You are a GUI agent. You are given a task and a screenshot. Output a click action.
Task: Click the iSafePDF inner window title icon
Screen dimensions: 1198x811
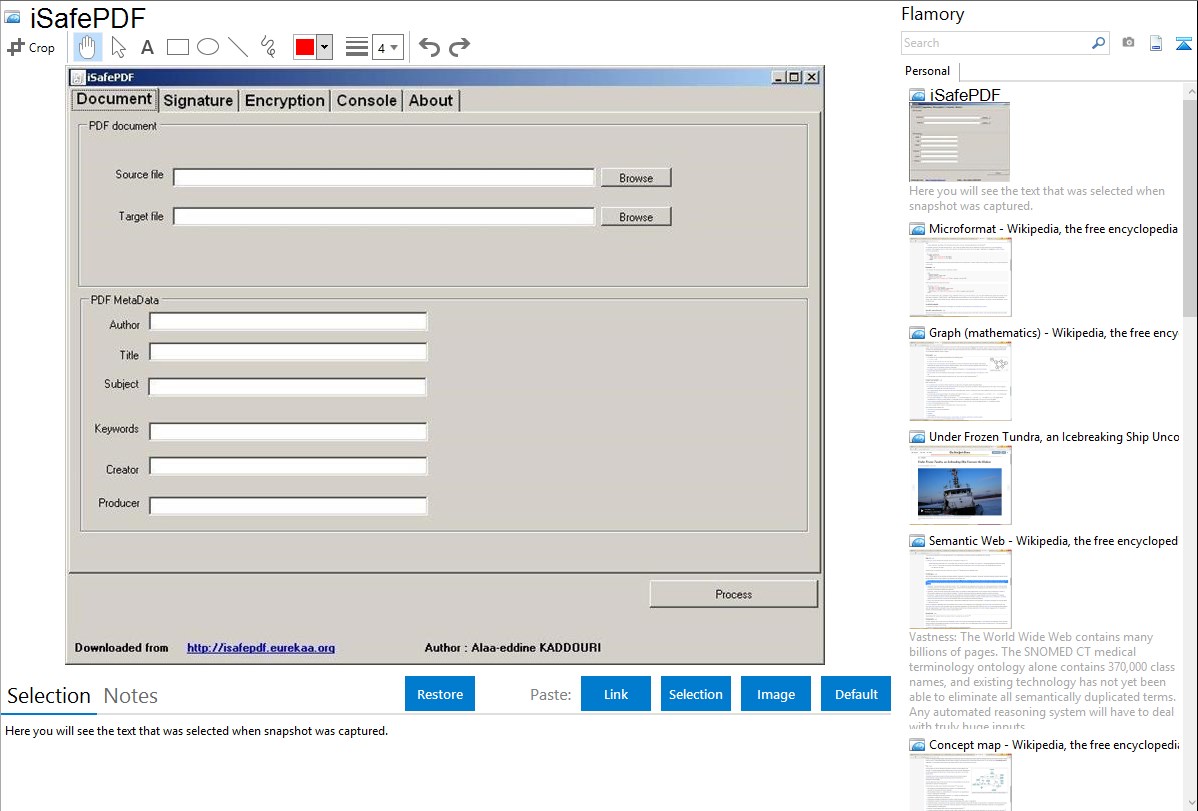77,77
